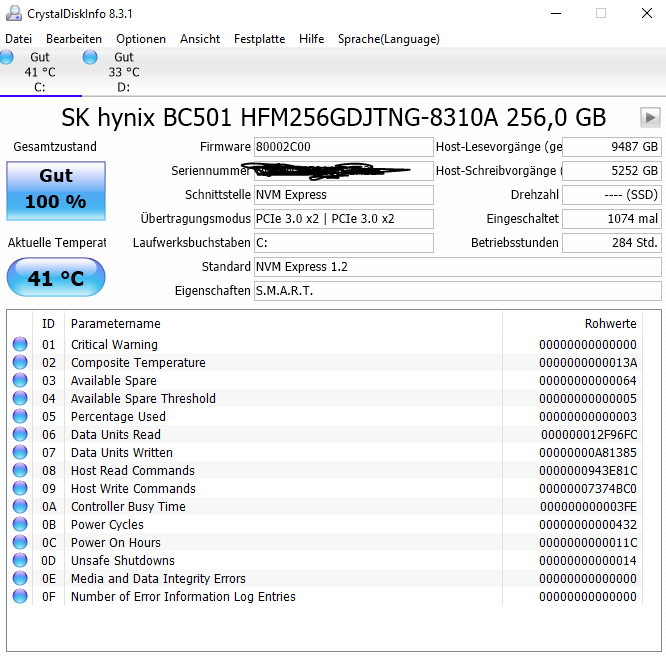Click status orb for Host Read Commands

[20, 470]
